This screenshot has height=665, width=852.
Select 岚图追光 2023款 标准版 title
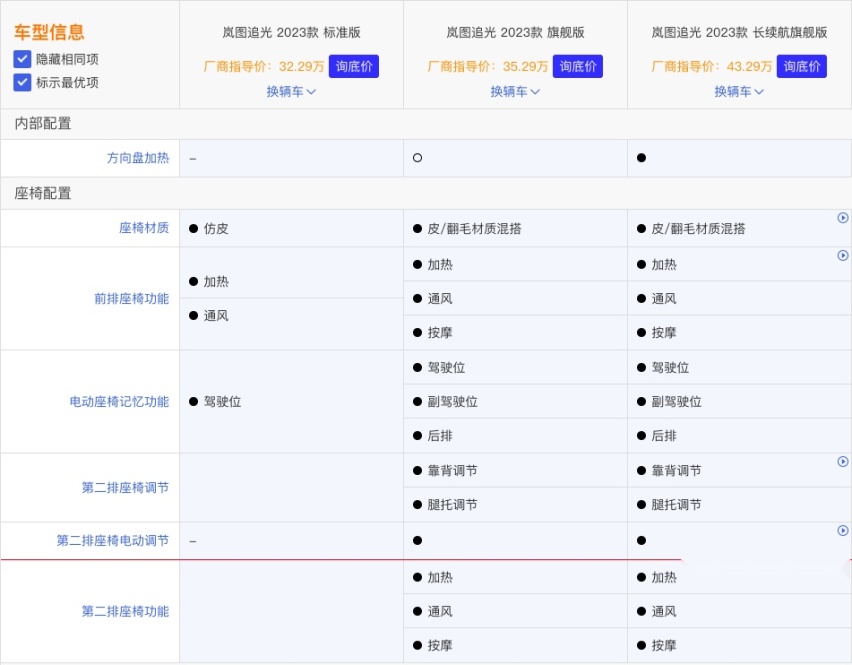291,33
